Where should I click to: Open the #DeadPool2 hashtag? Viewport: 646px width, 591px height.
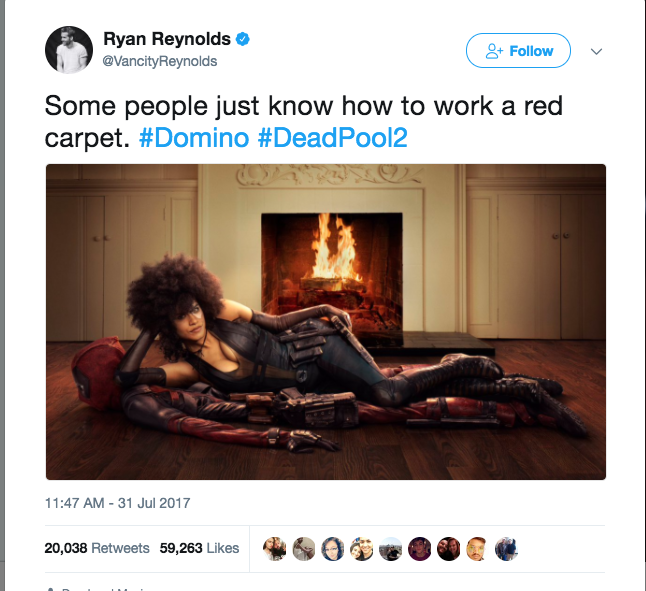click(x=332, y=137)
